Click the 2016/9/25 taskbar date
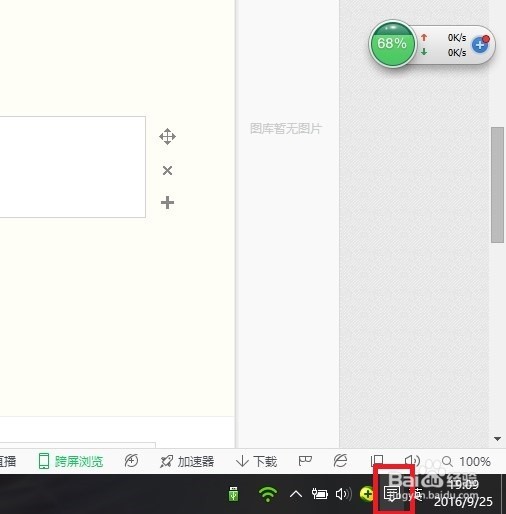The width and height of the screenshot is (506, 514). point(463,501)
